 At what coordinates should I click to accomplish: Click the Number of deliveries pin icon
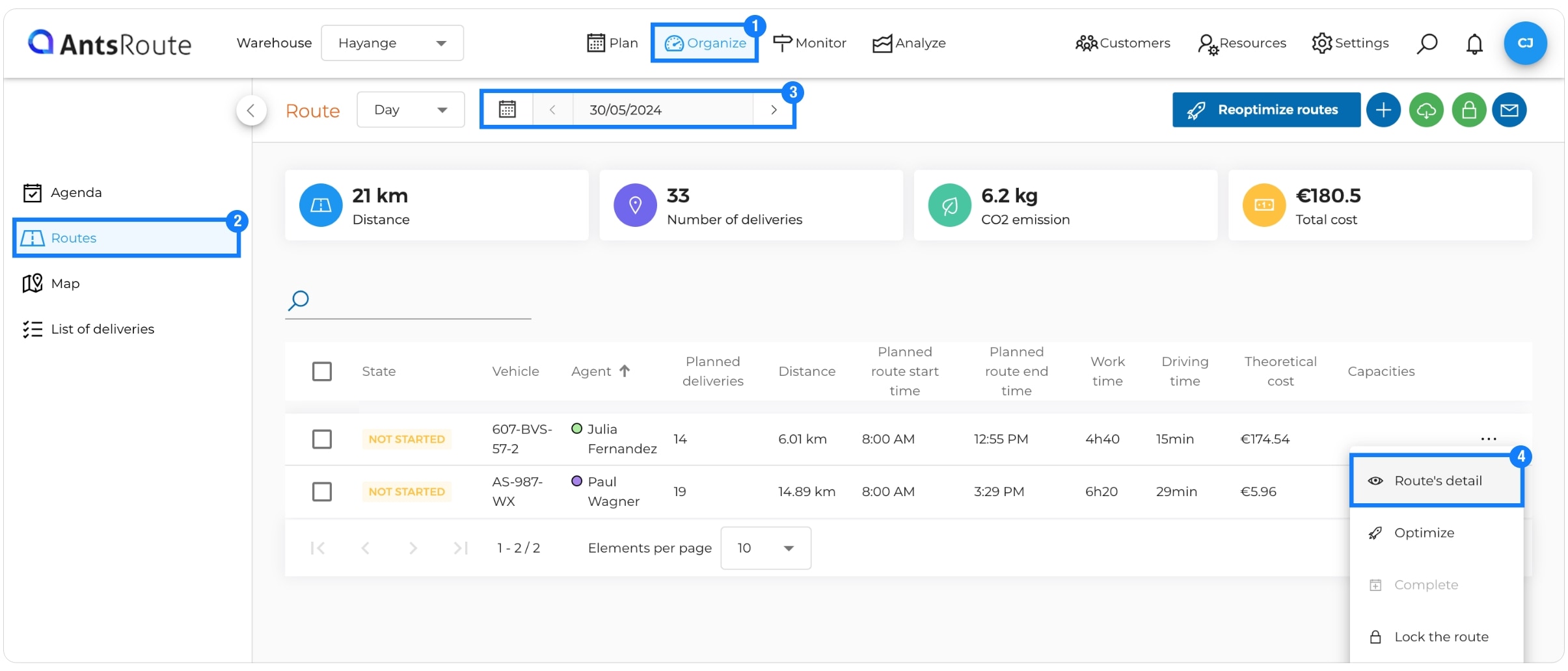635,205
